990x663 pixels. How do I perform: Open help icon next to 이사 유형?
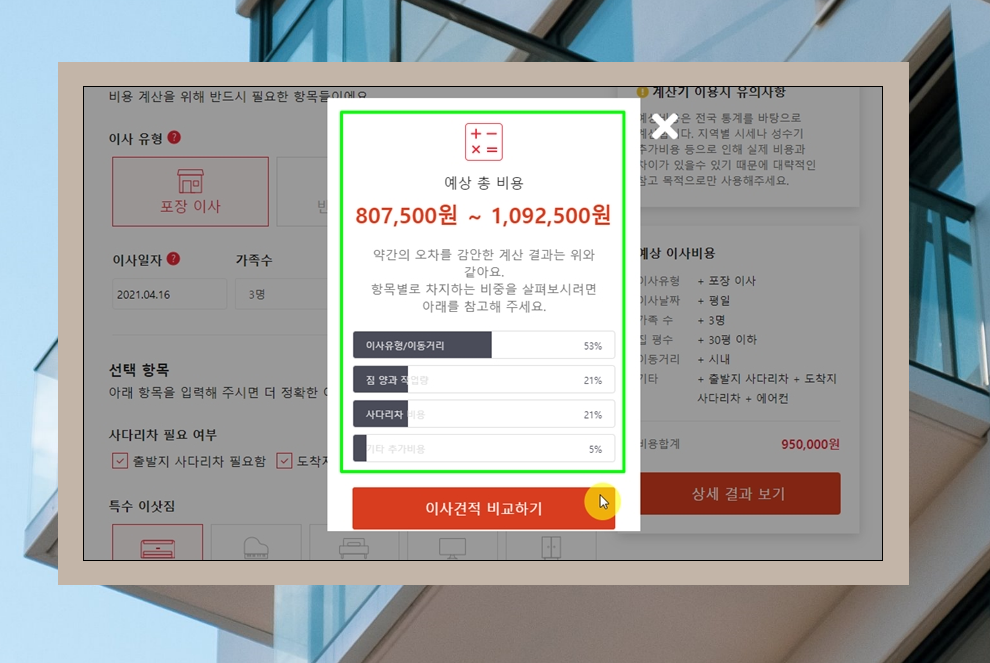pyautogui.click(x=174, y=138)
